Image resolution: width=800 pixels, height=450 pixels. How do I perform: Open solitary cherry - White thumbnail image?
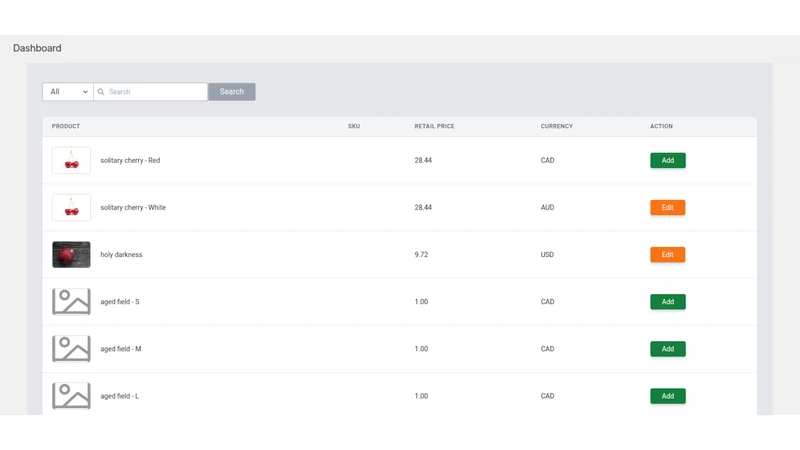click(71, 208)
